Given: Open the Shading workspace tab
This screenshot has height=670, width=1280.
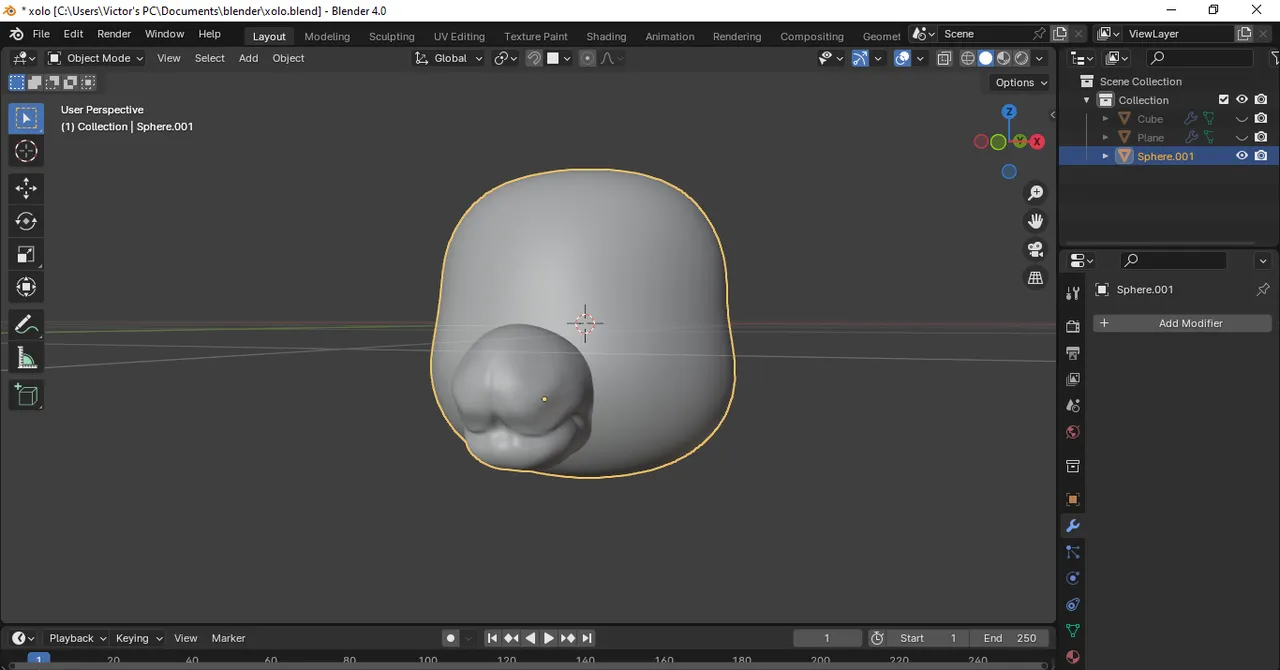Looking at the screenshot, I should [606, 36].
